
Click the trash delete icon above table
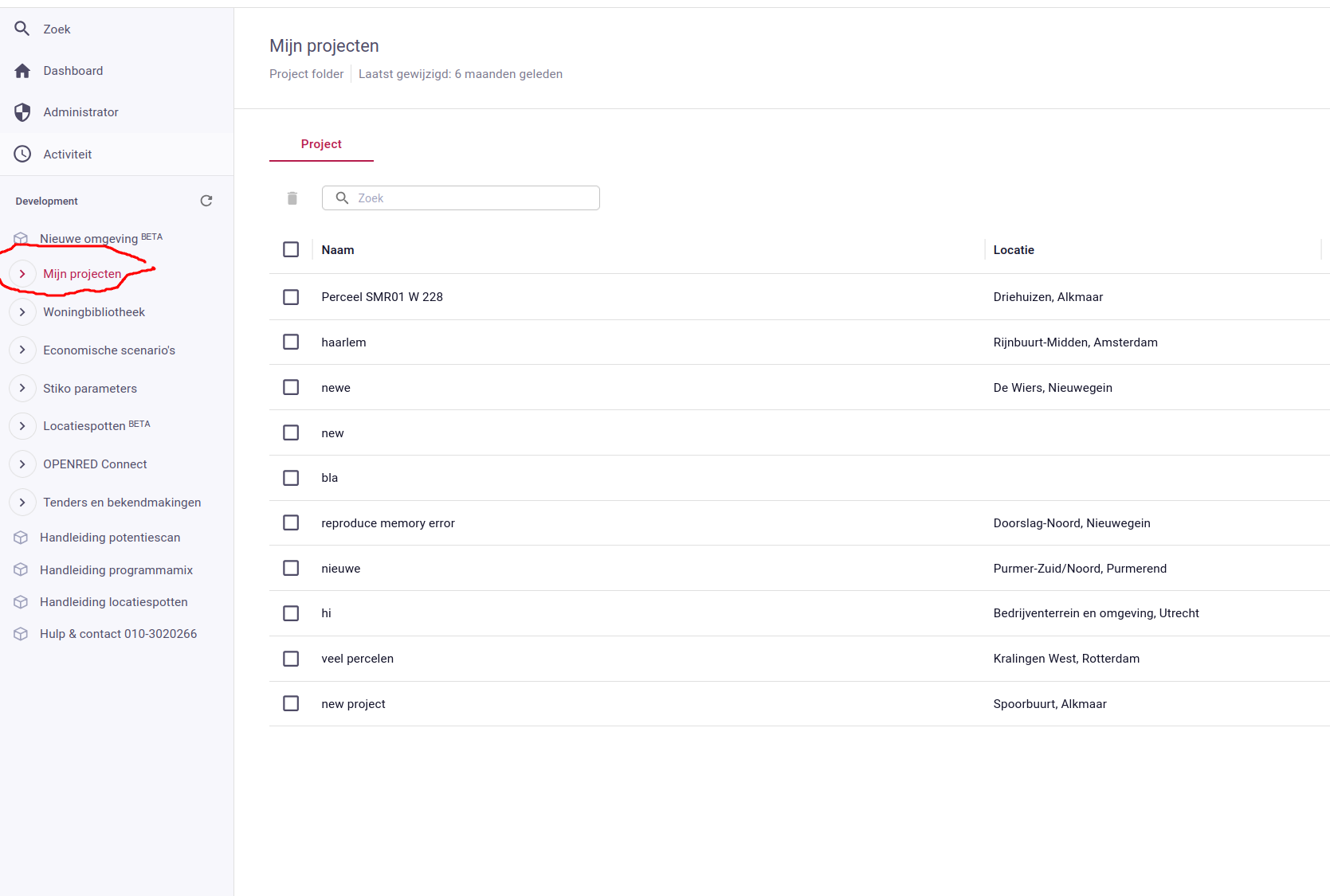292,198
